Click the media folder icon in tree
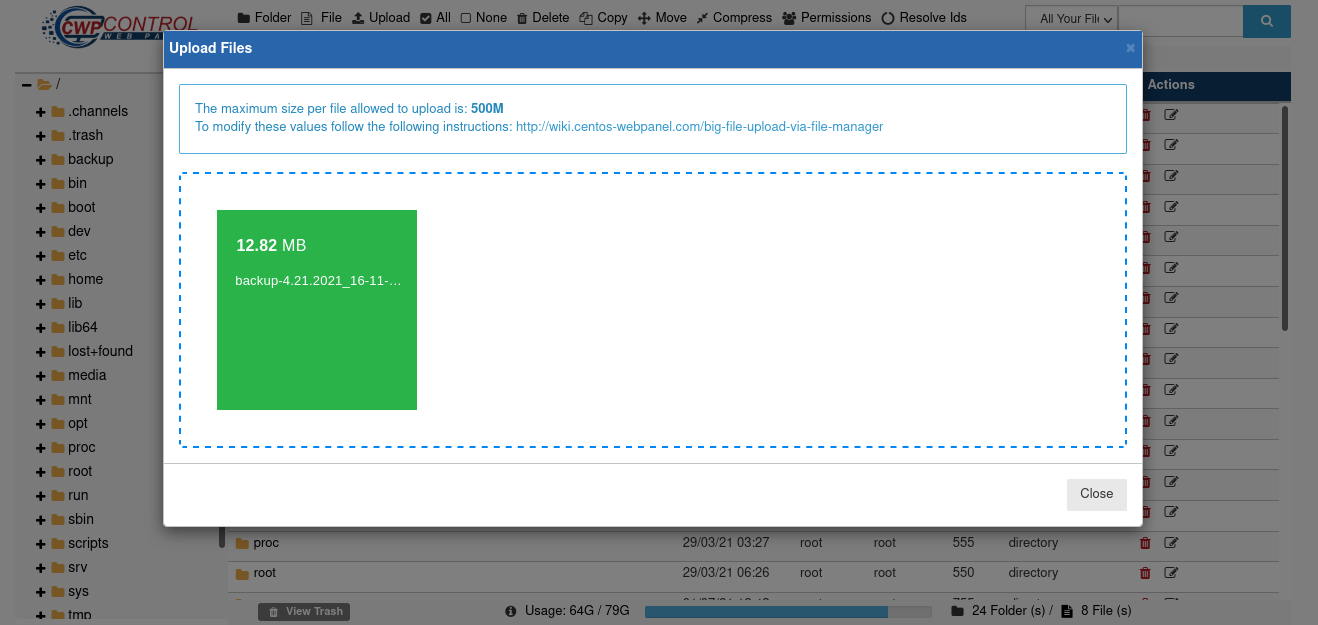Screen dimensions: 1318x625 click(58, 376)
